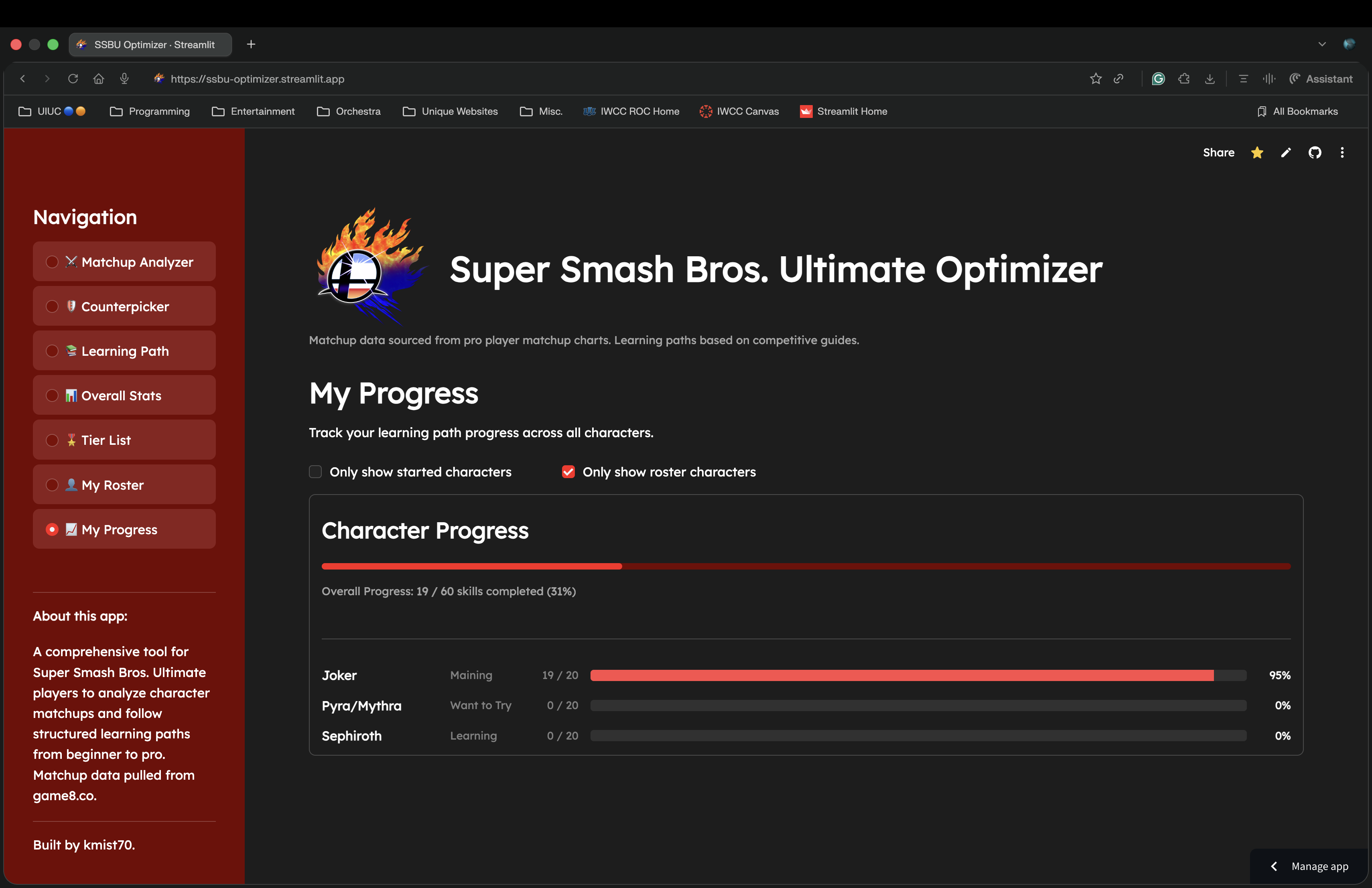Reload the page
This screenshot has height=888, width=1372.
click(x=73, y=79)
